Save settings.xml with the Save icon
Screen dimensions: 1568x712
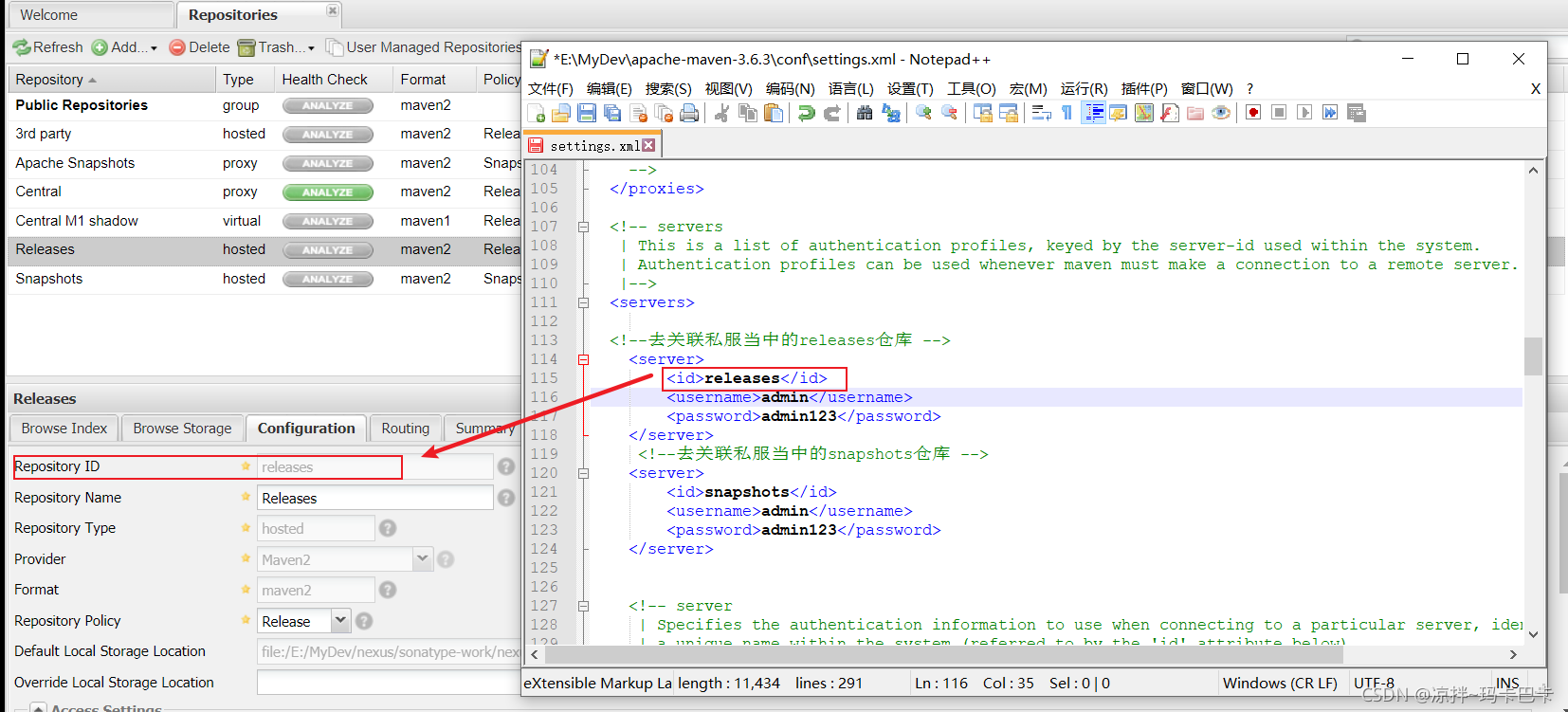(587, 113)
